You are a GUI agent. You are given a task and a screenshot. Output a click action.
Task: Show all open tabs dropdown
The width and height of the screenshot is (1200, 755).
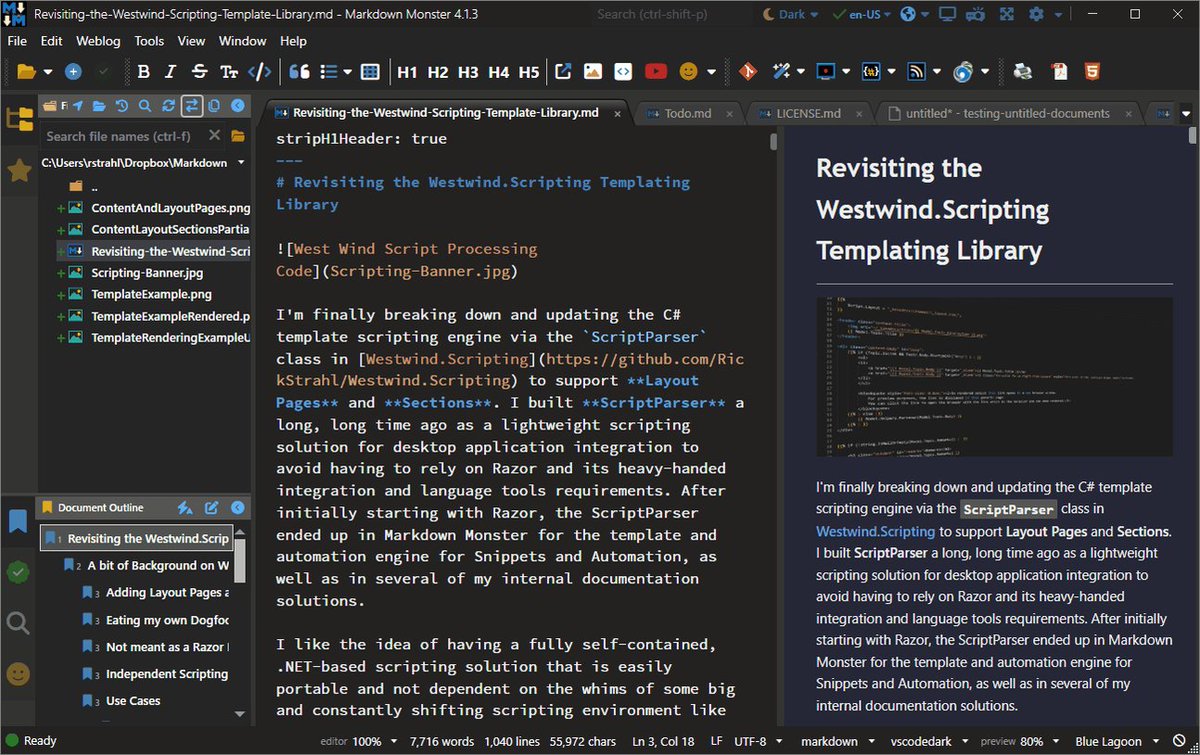click(1186, 114)
